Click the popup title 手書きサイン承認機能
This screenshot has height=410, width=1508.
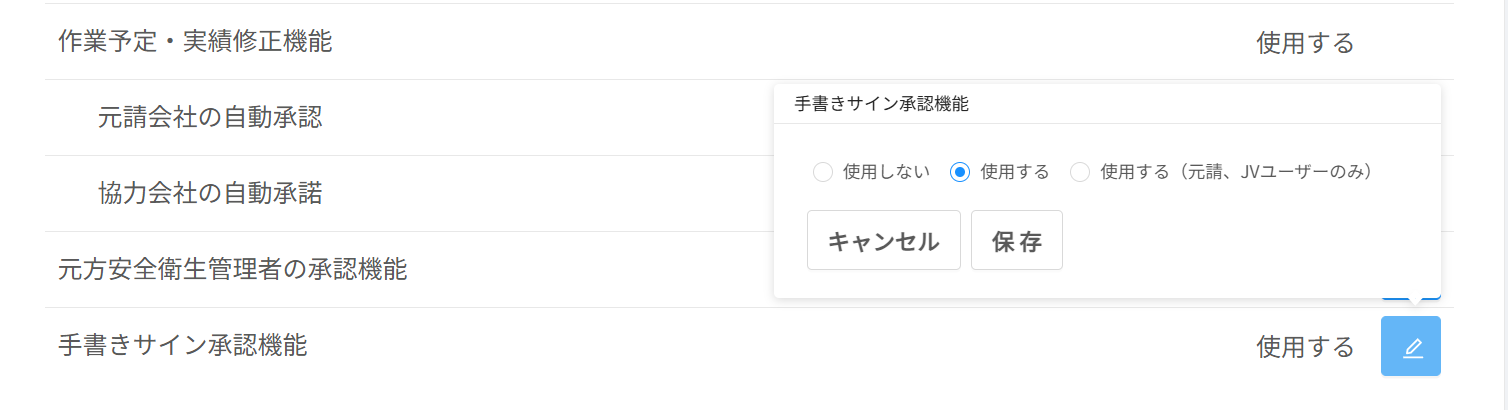click(881, 103)
